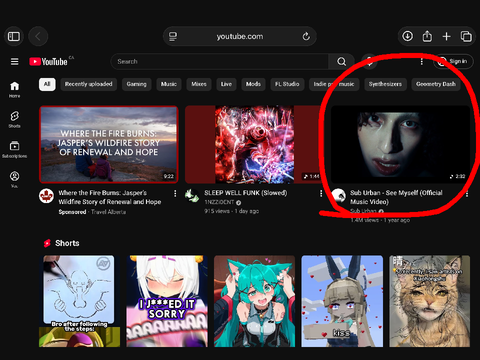Reload the youtube.com page

click(306, 36)
